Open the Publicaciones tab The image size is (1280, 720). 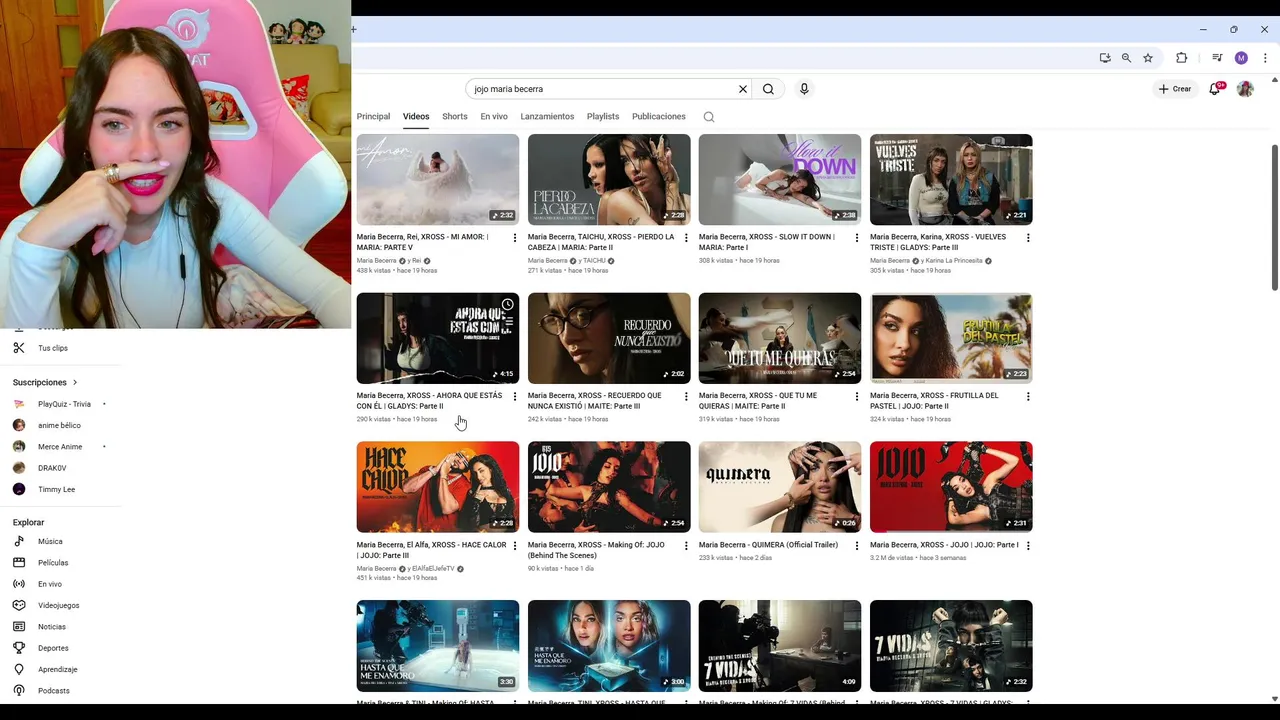point(659,117)
